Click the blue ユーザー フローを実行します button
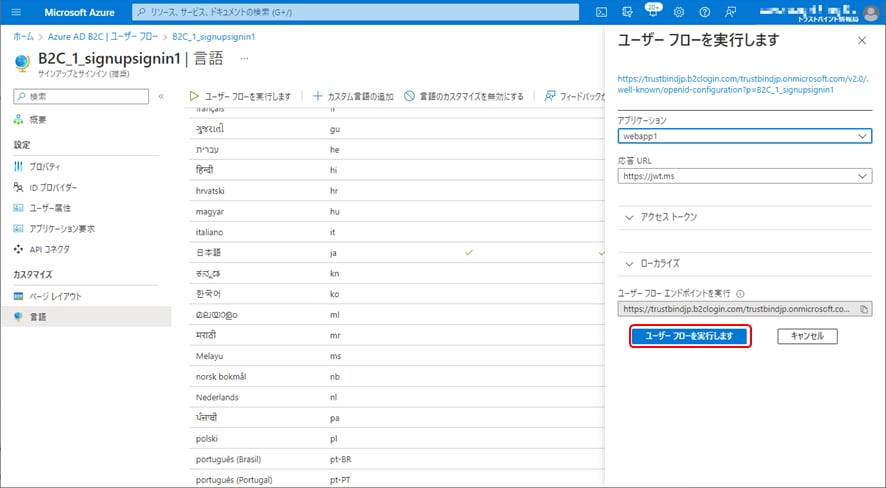The width and height of the screenshot is (886, 488). [x=689, y=336]
